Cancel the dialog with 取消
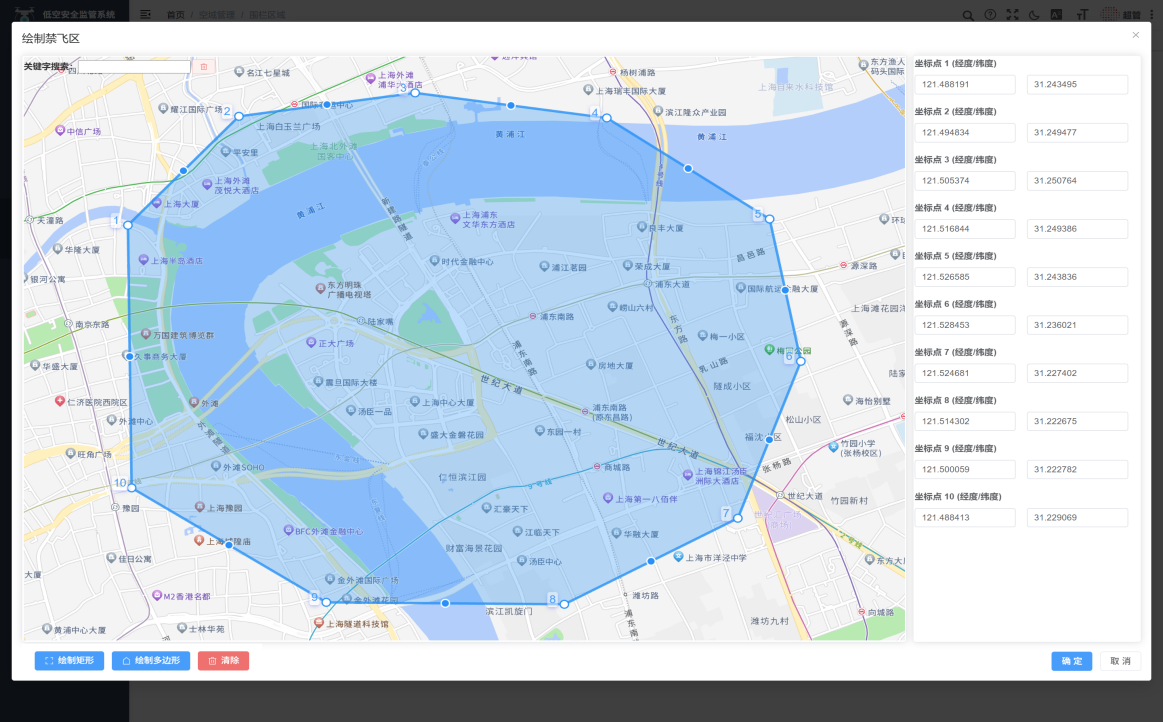This screenshot has width=1163, height=722. tap(1120, 661)
